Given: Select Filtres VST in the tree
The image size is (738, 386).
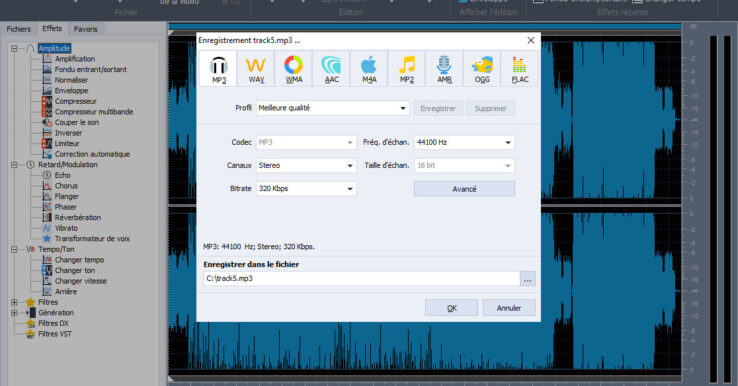Looking at the screenshot, I should click(x=55, y=334).
